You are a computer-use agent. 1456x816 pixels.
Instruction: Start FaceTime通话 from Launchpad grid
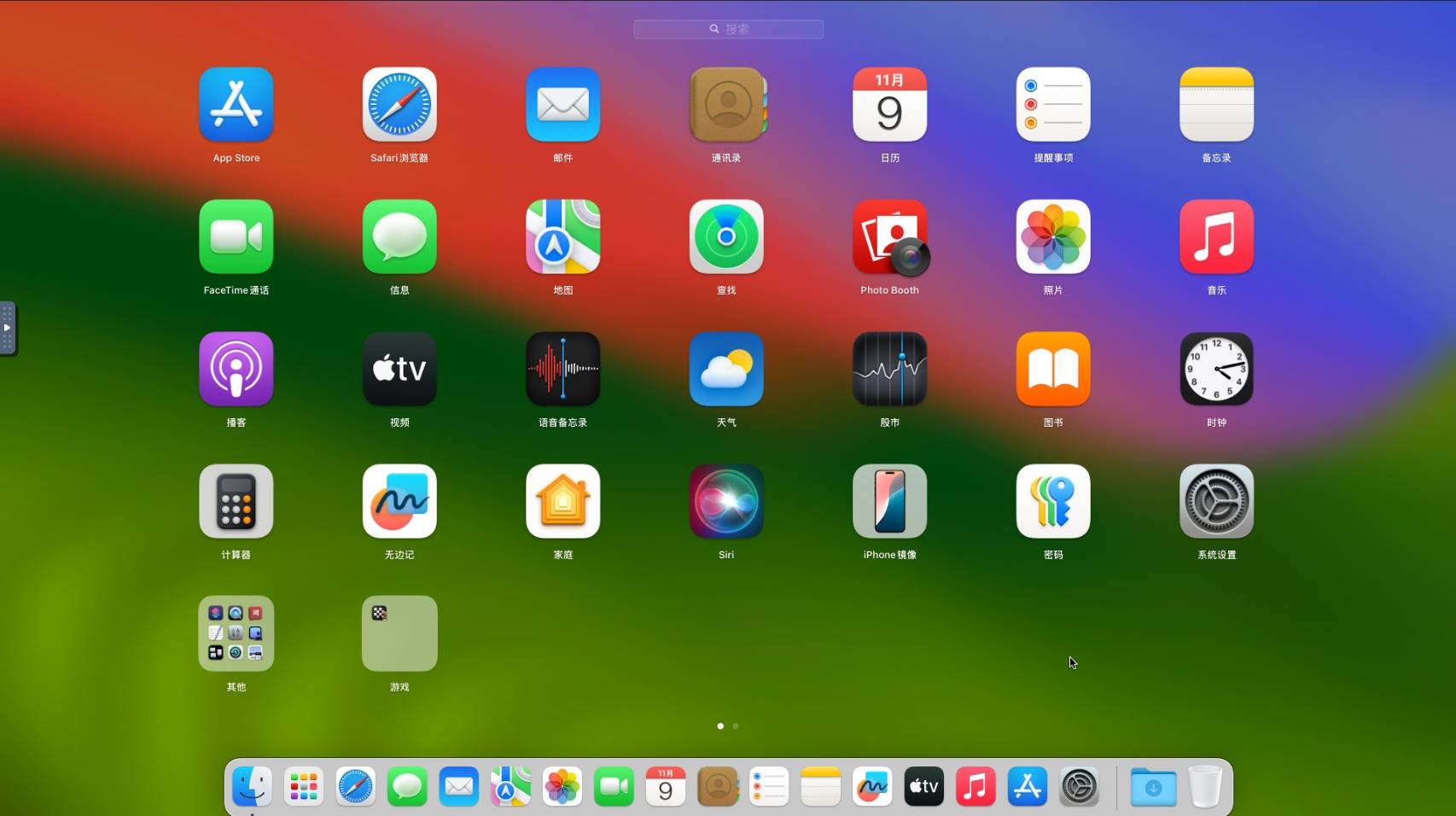pos(236,236)
